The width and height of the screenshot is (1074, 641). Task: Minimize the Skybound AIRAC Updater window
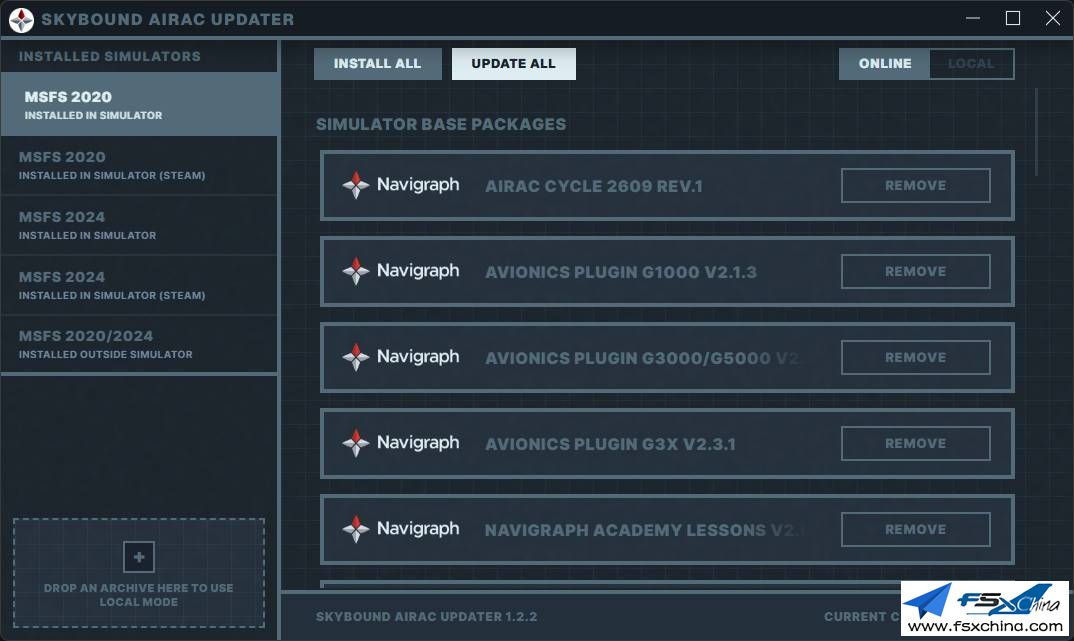973,18
